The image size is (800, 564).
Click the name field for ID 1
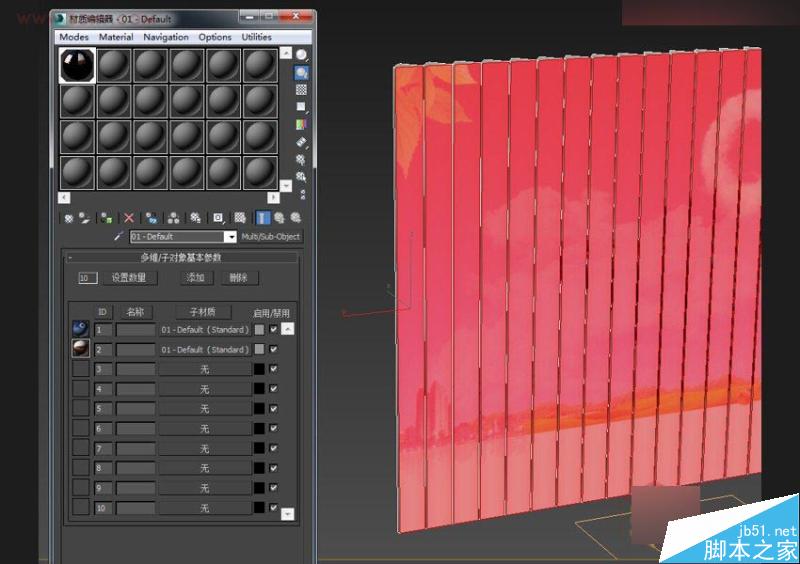click(x=135, y=330)
